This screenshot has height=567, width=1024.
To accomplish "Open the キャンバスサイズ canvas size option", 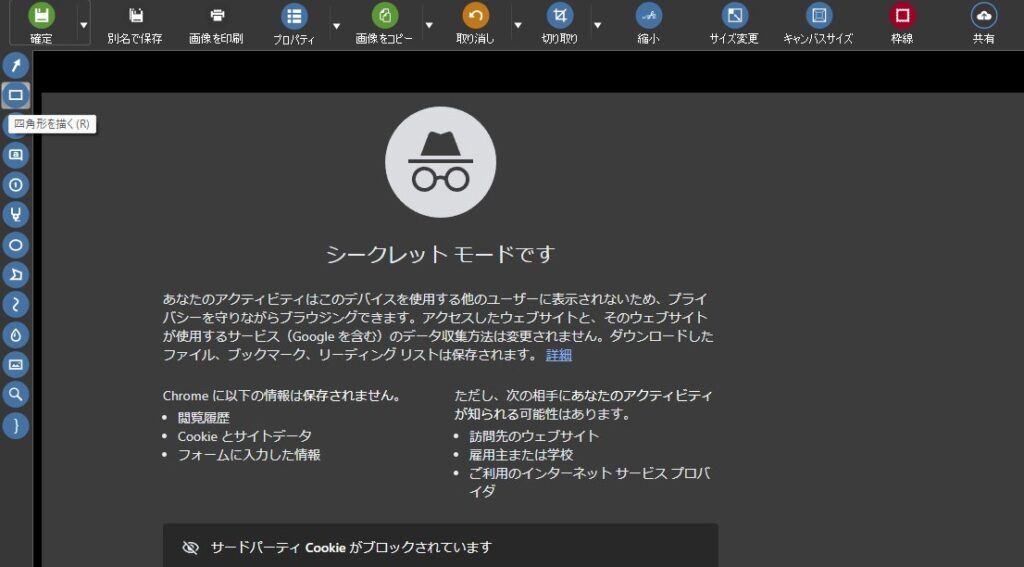I will tap(818, 24).
